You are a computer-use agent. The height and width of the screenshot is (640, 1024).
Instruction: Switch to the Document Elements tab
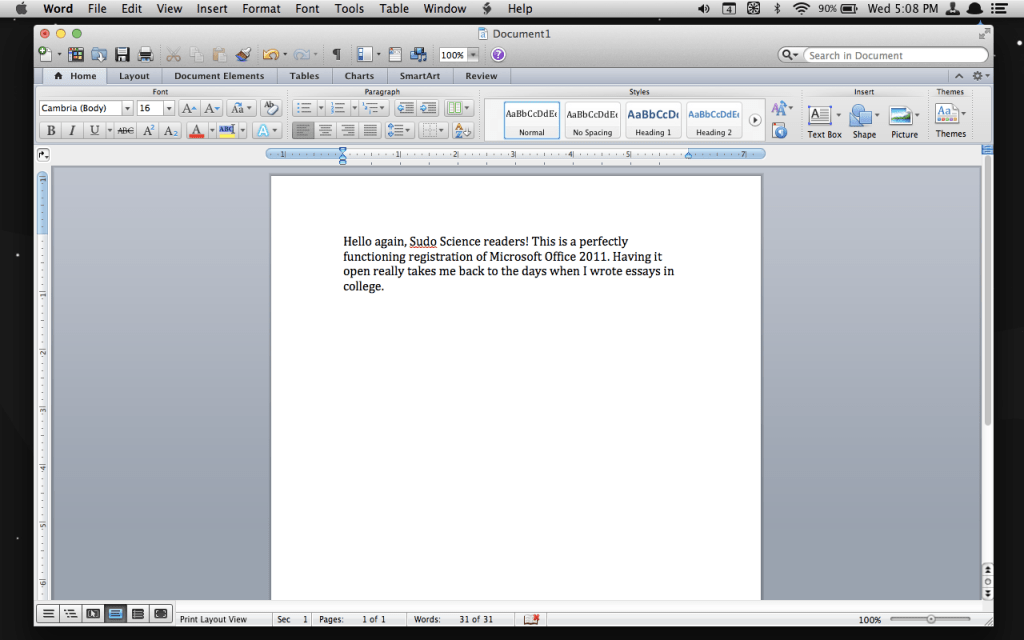[219, 76]
